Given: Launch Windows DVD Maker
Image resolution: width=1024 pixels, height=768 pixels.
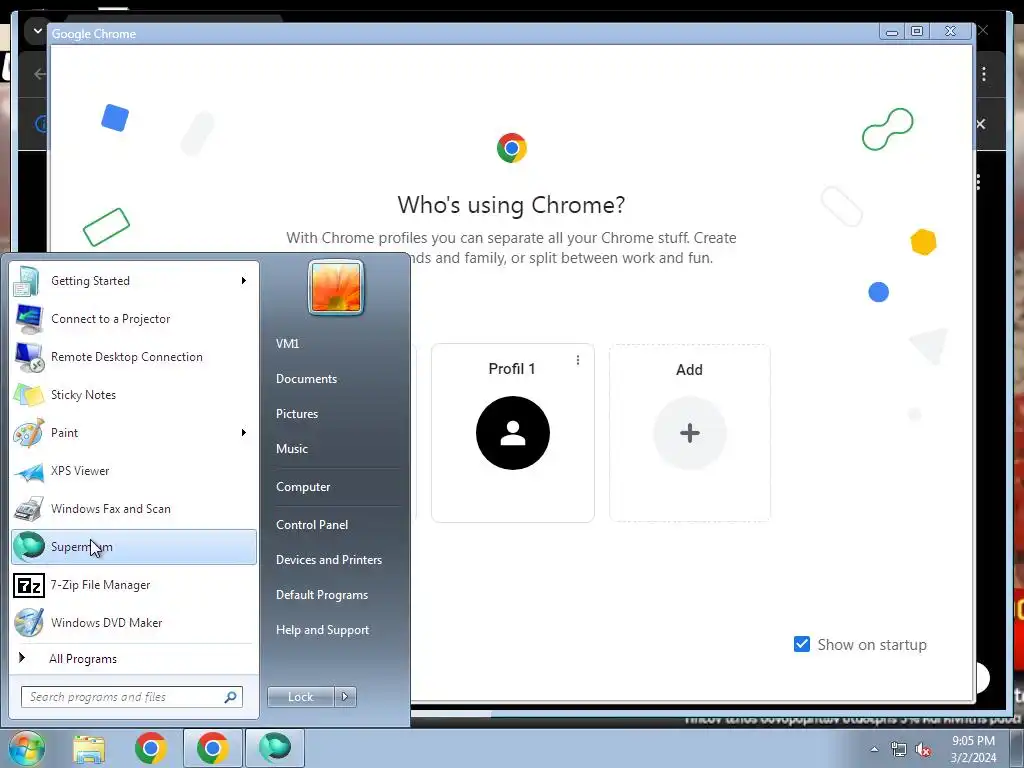Looking at the screenshot, I should click(x=133, y=622).
